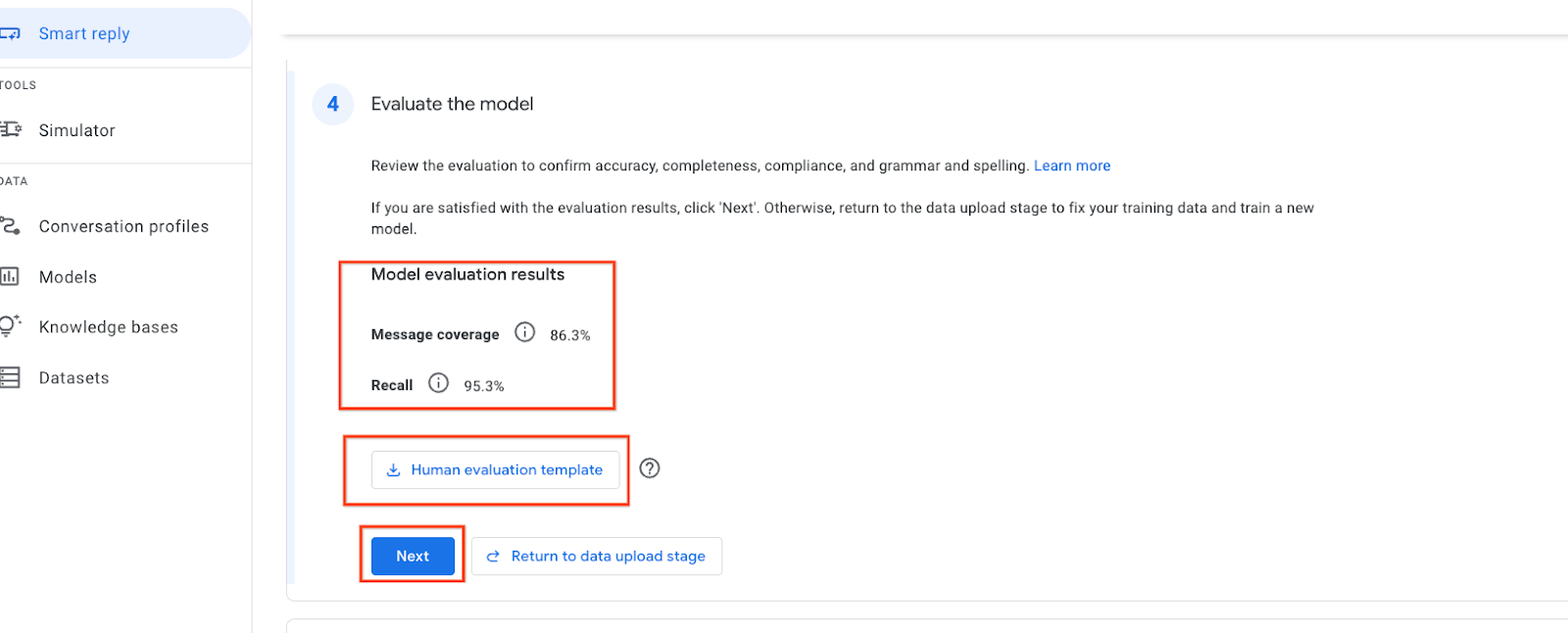Open the Datasets page
This screenshot has height=633, width=1568.
click(73, 378)
